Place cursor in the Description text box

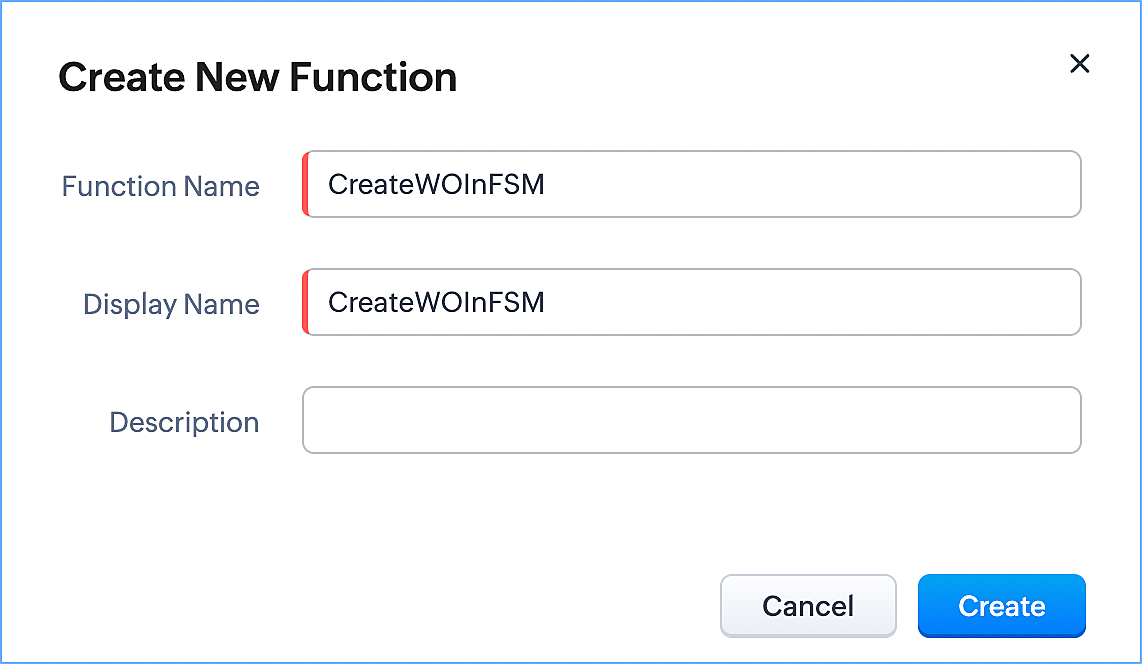pos(691,420)
